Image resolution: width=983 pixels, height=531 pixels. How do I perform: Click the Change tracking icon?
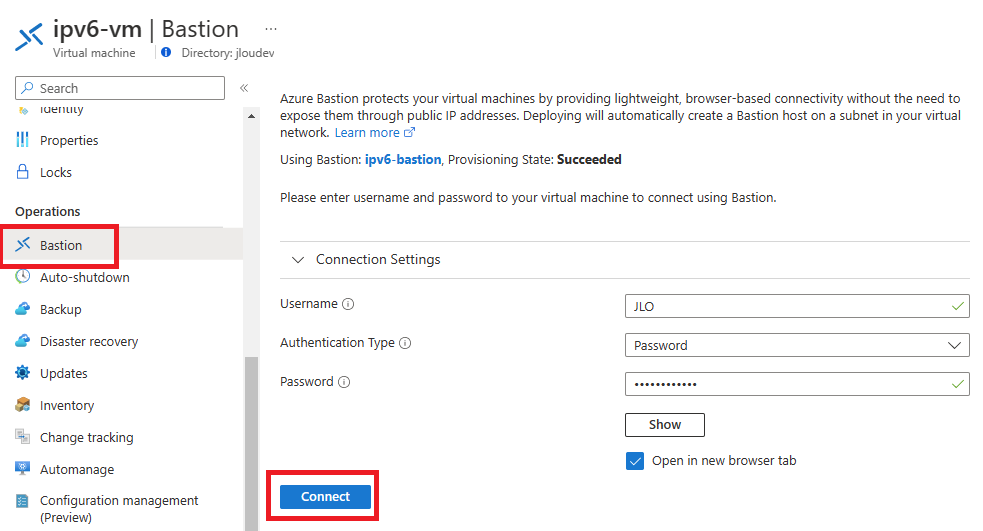click(23, 436)
